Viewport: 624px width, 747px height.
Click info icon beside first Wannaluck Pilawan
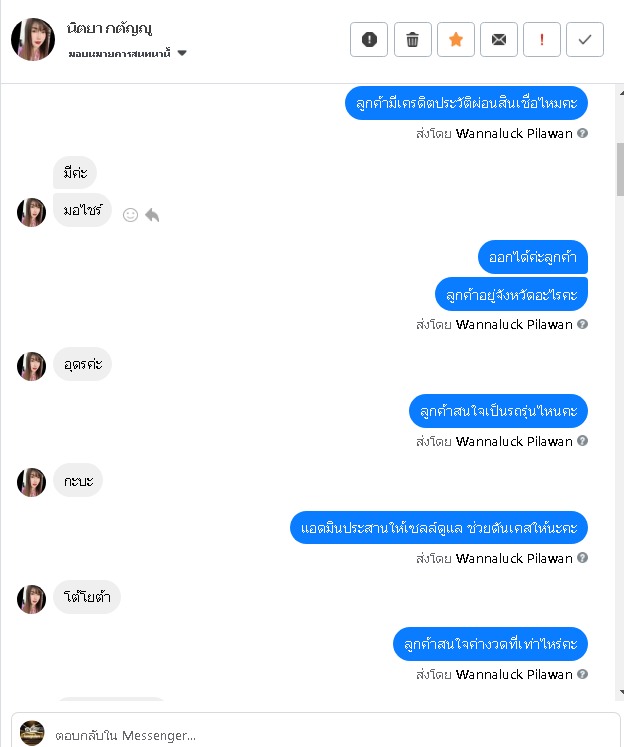582,133
